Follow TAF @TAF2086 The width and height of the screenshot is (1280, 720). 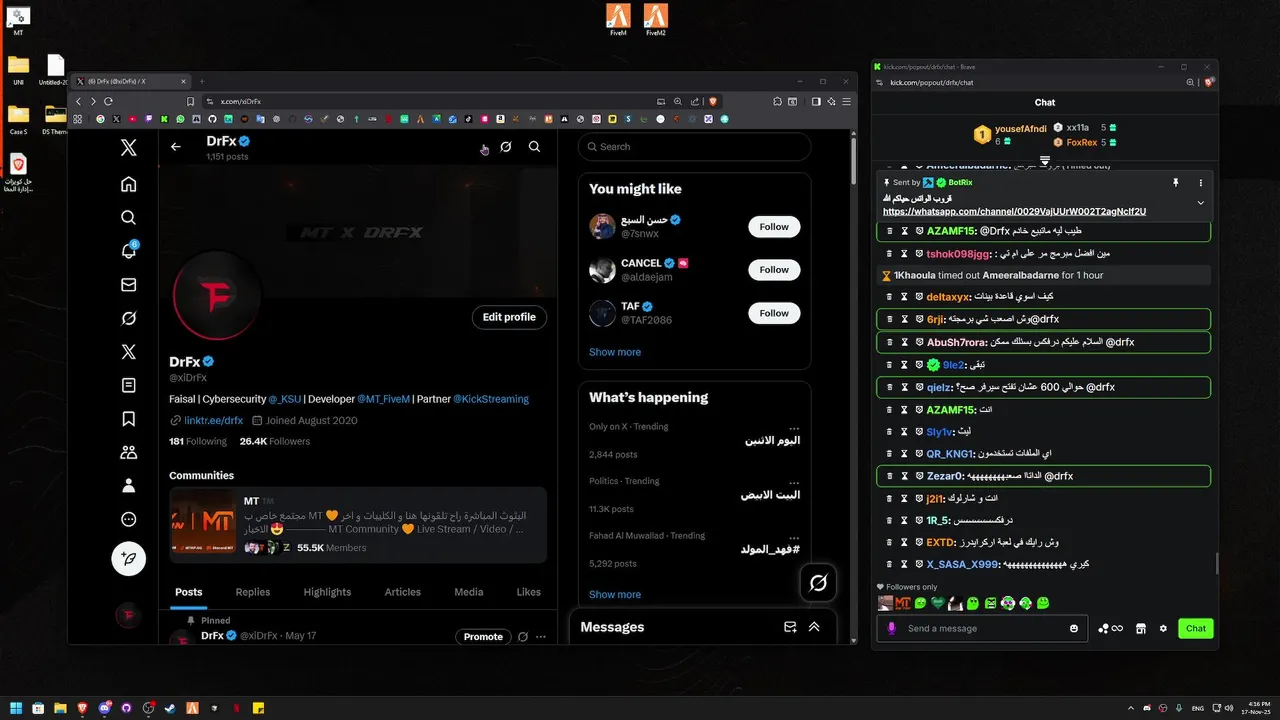(x=774, y=313)
